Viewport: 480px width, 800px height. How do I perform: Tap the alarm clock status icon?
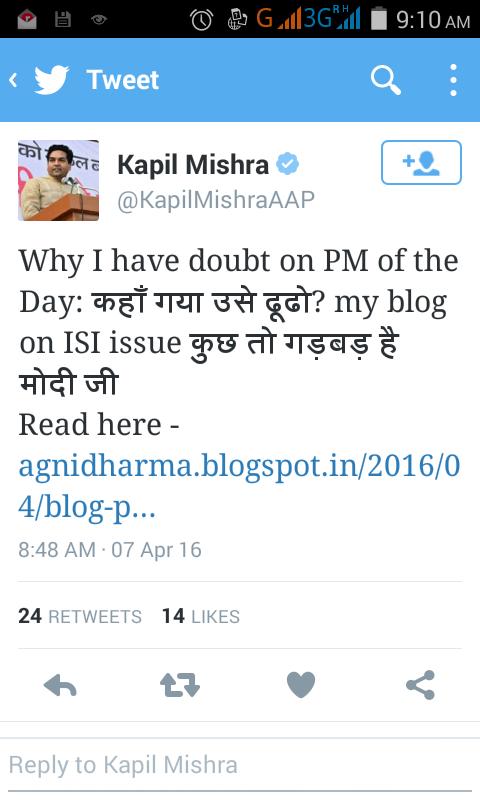point(201,19)
